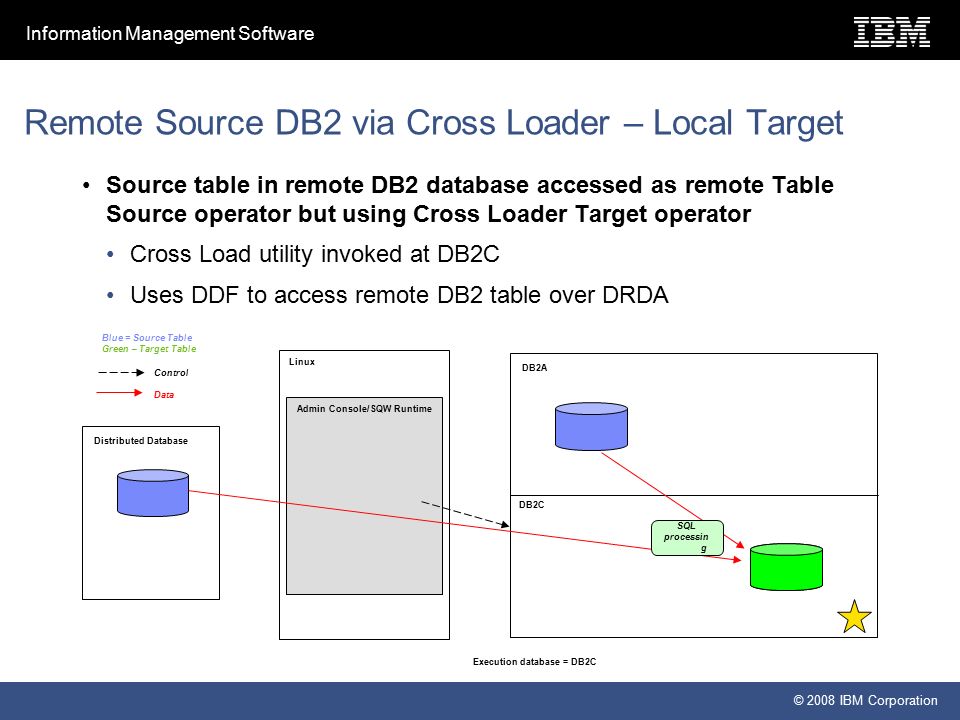This screenshot has width=960, height=720.
Task: Click the SQL processing box
Action: pyautogui.click(x=687, y=538)
